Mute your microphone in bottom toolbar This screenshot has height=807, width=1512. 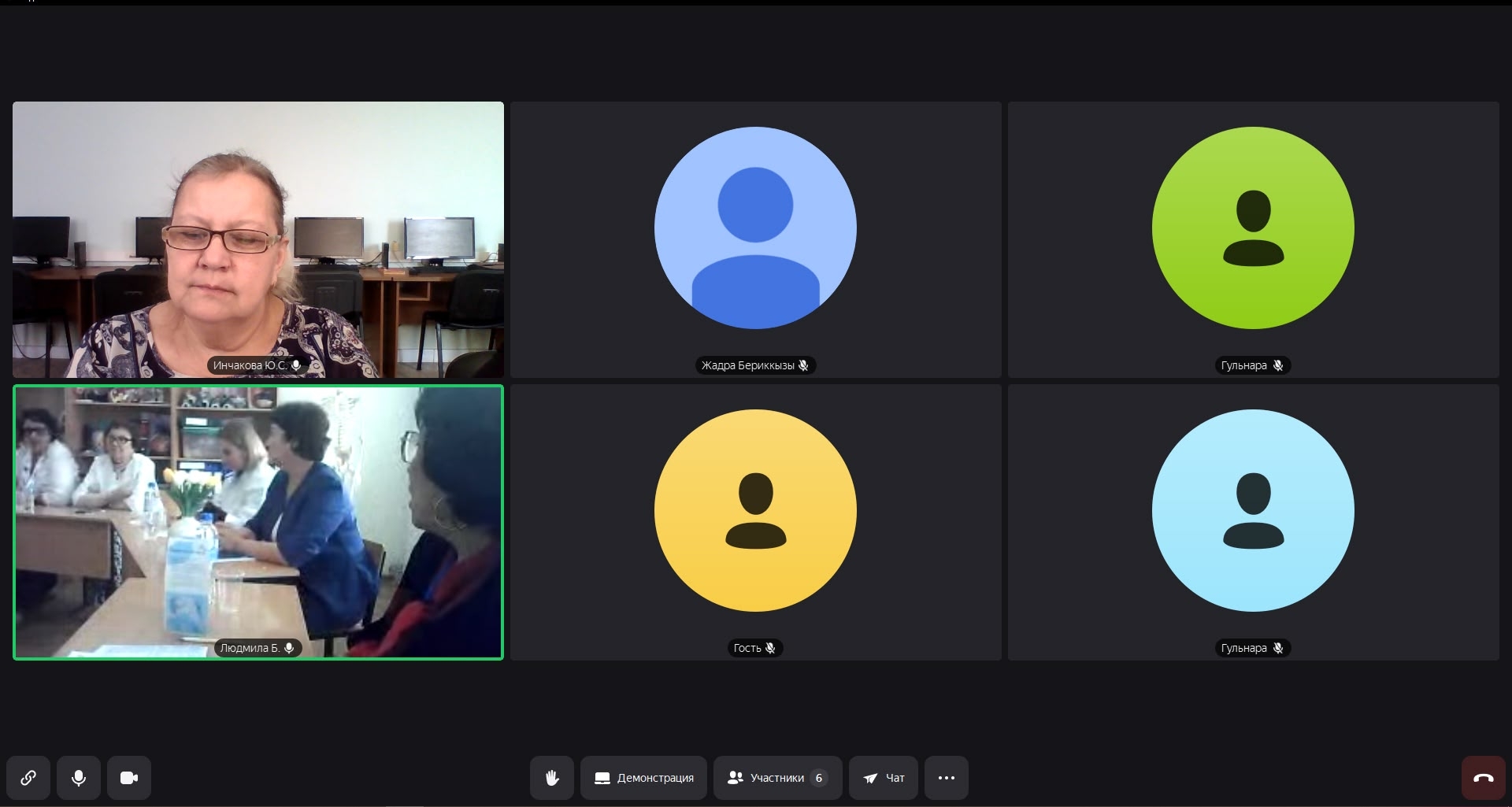79,778
